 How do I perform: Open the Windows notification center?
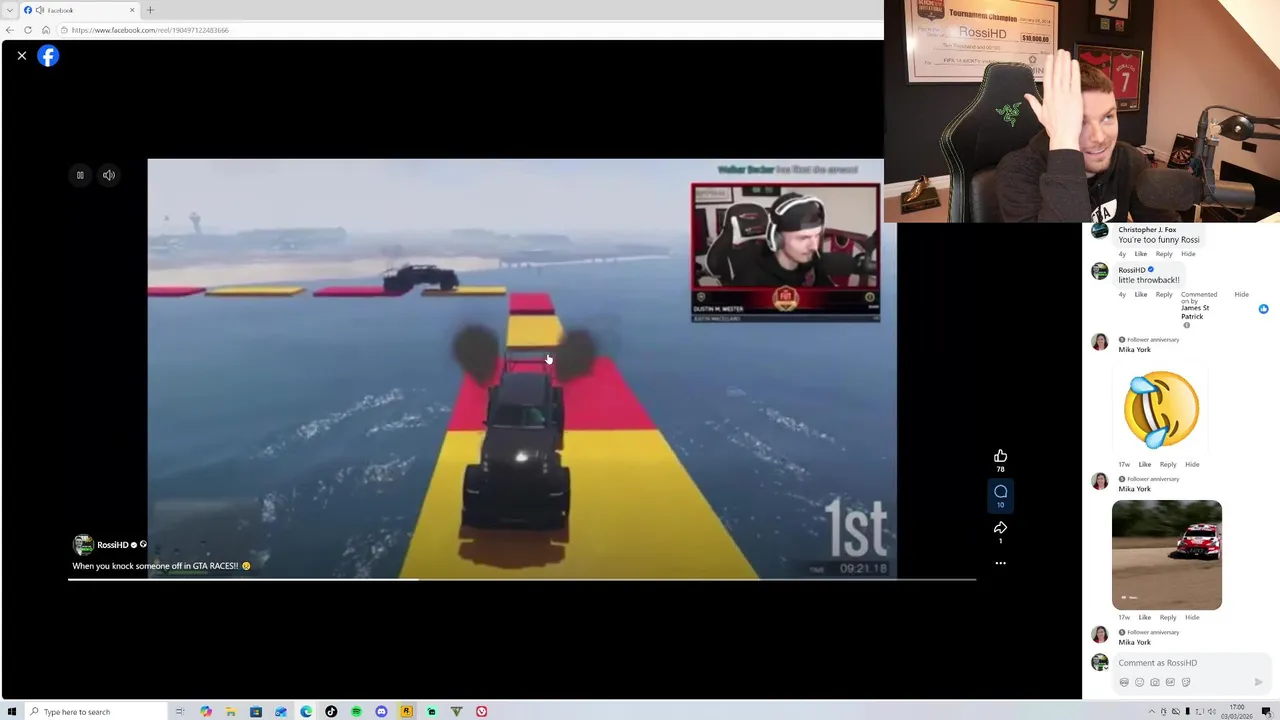[x=1266, y=712]
